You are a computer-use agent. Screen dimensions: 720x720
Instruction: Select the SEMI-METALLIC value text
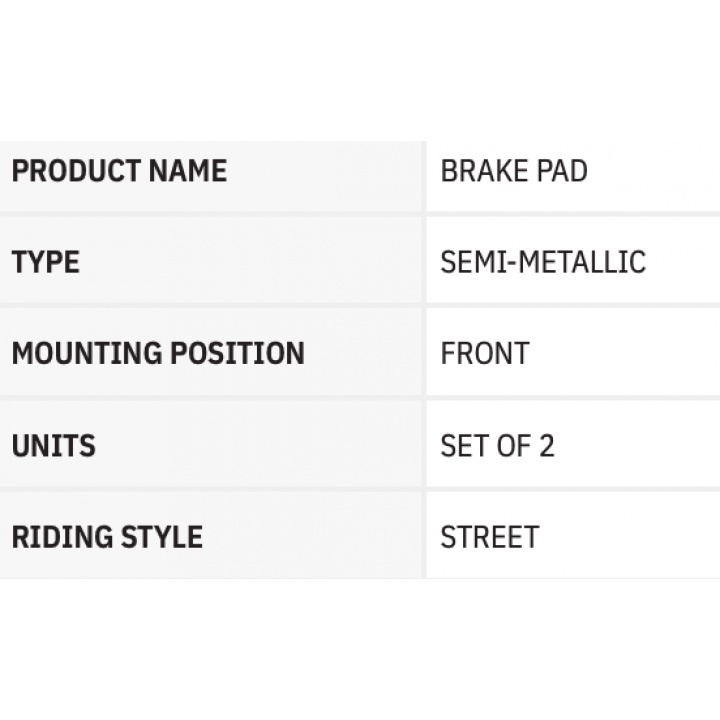tap(543, 262)
